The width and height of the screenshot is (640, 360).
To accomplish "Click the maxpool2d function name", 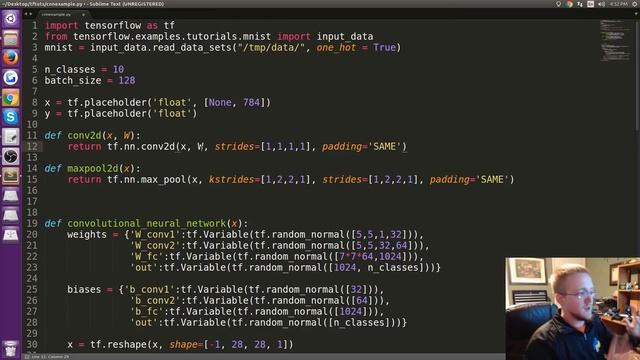I will (93, 168).
